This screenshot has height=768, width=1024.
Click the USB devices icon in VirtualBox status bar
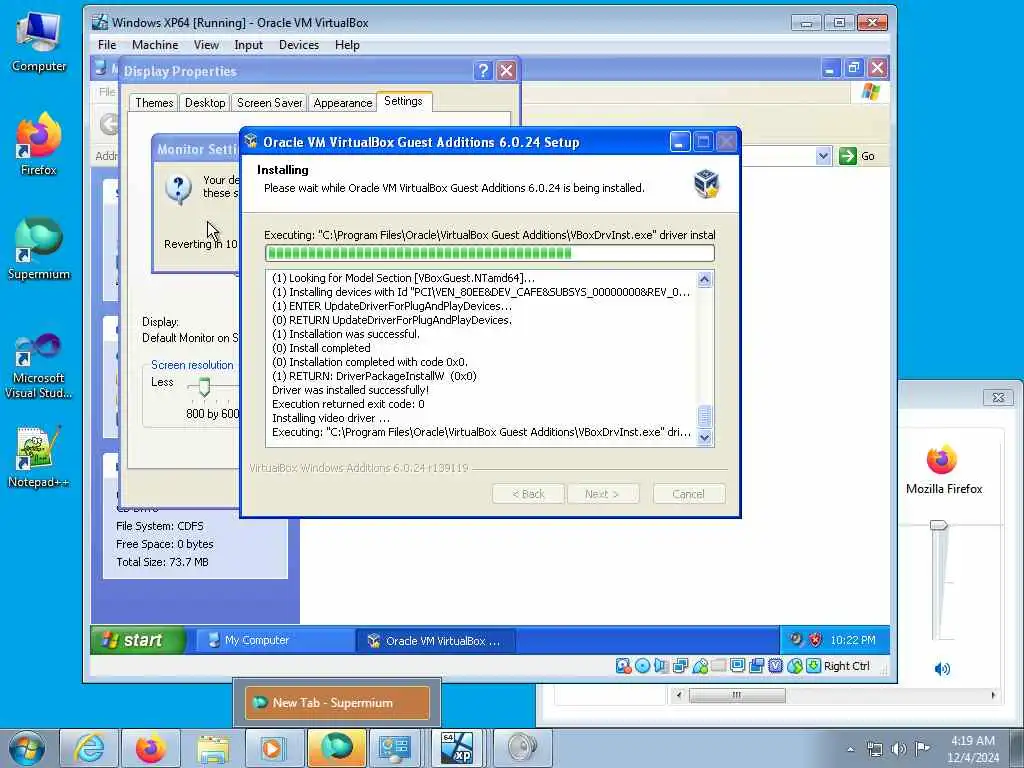pos(699,665)
